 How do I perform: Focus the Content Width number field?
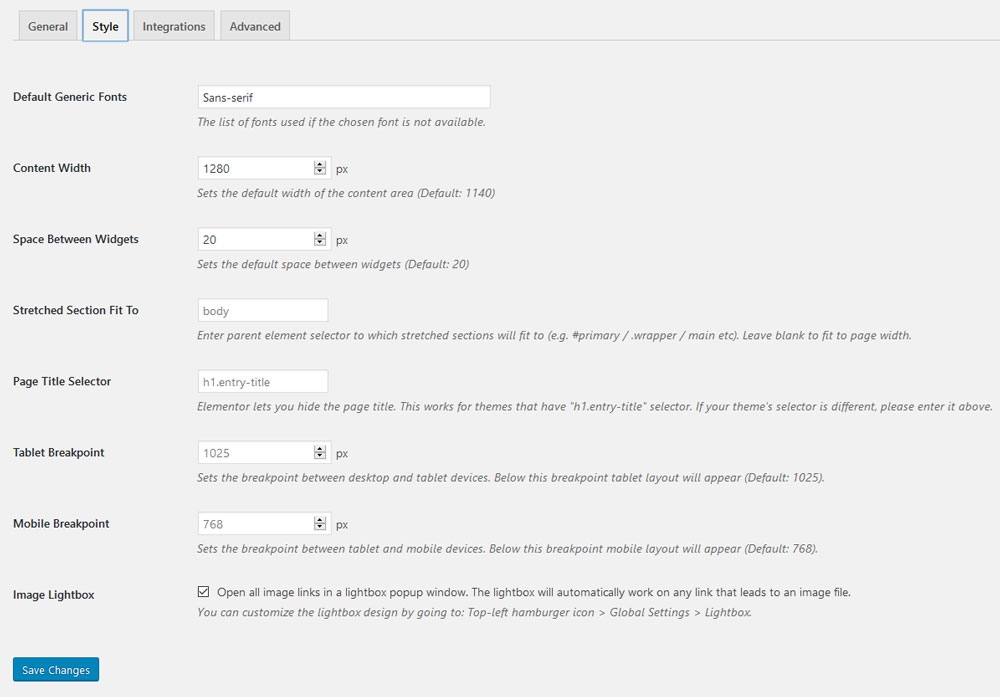(x=256, y=168)
